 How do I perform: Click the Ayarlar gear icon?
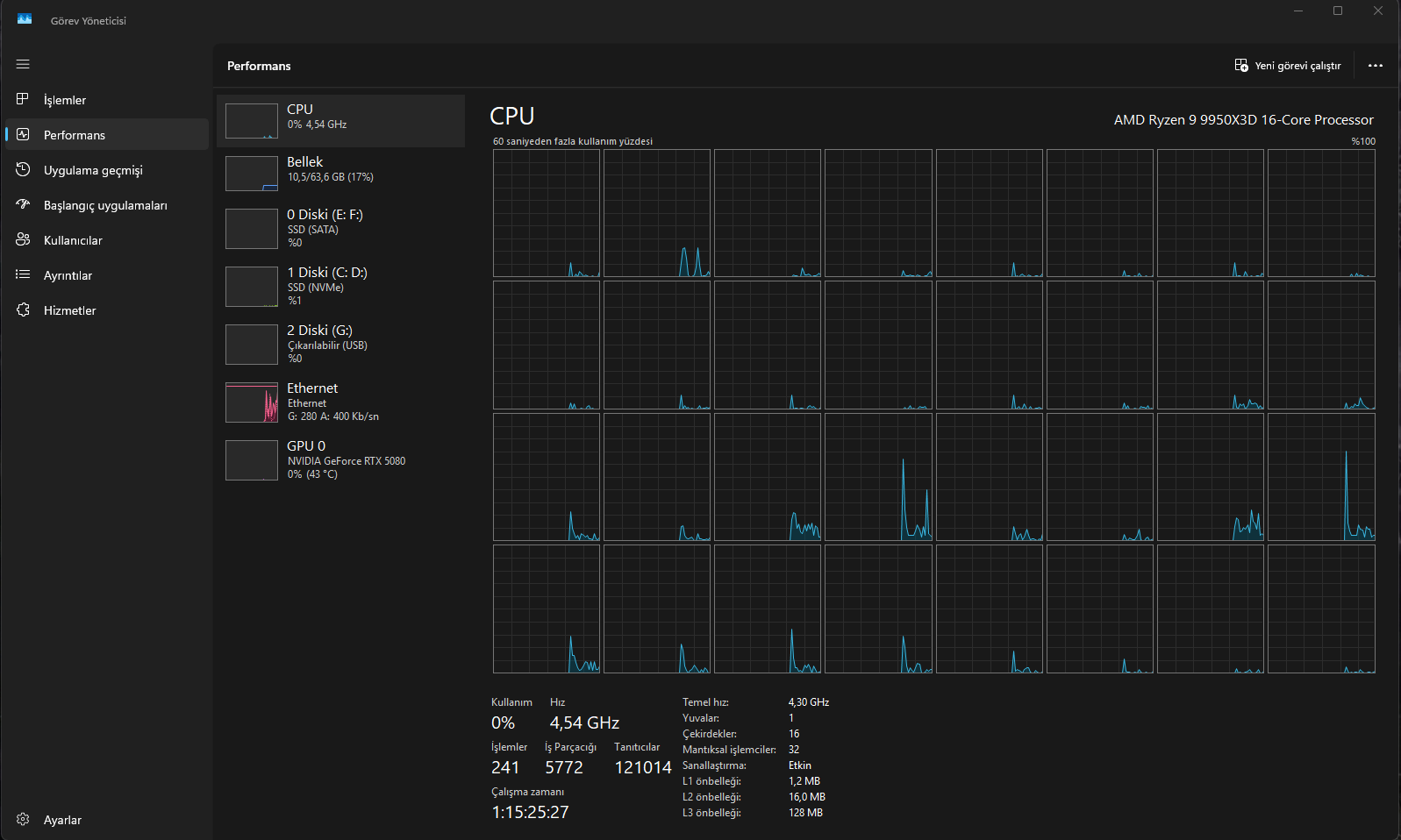click(23, 819)
